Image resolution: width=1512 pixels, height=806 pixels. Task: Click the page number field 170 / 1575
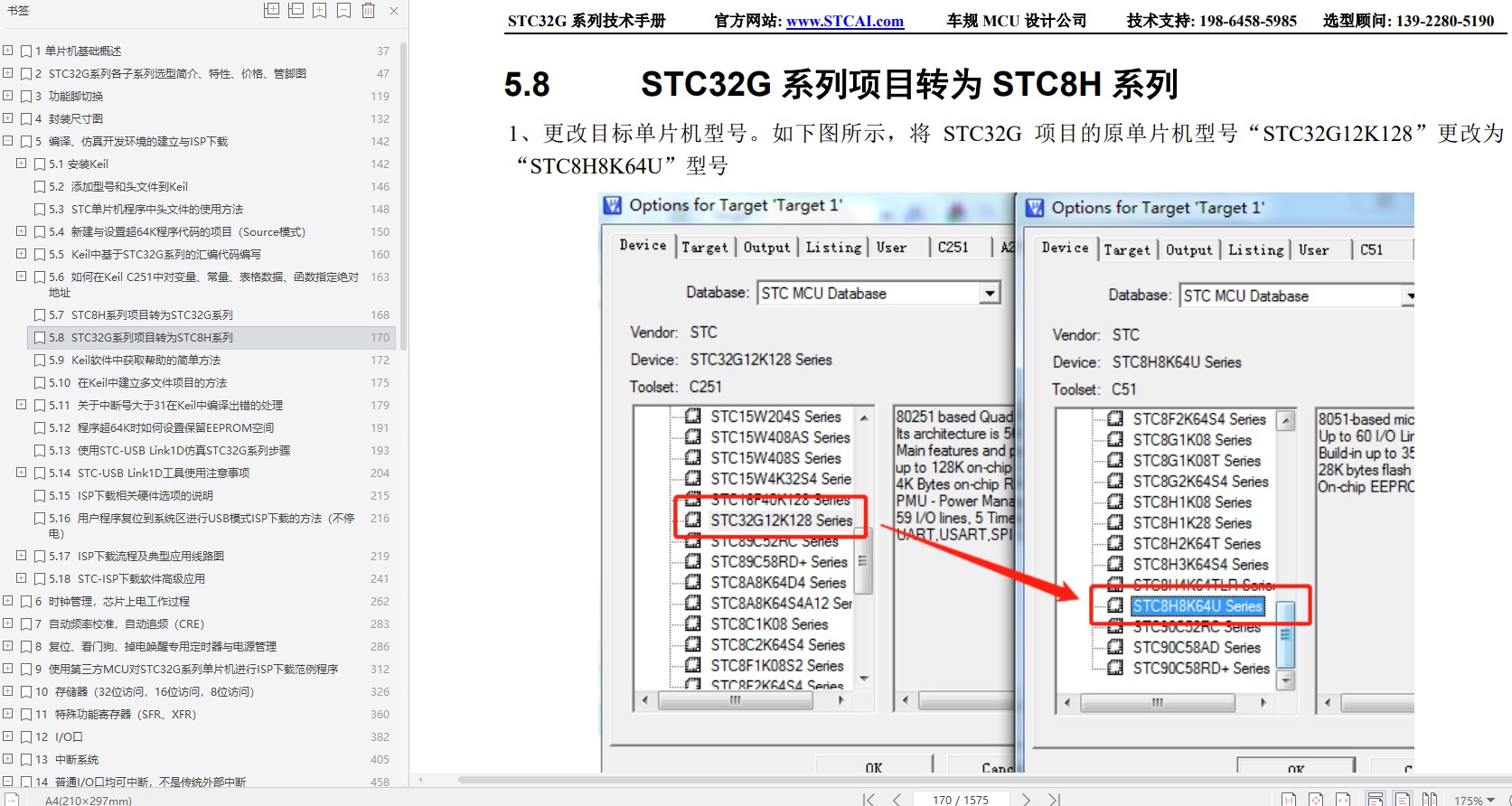[960, 800]
